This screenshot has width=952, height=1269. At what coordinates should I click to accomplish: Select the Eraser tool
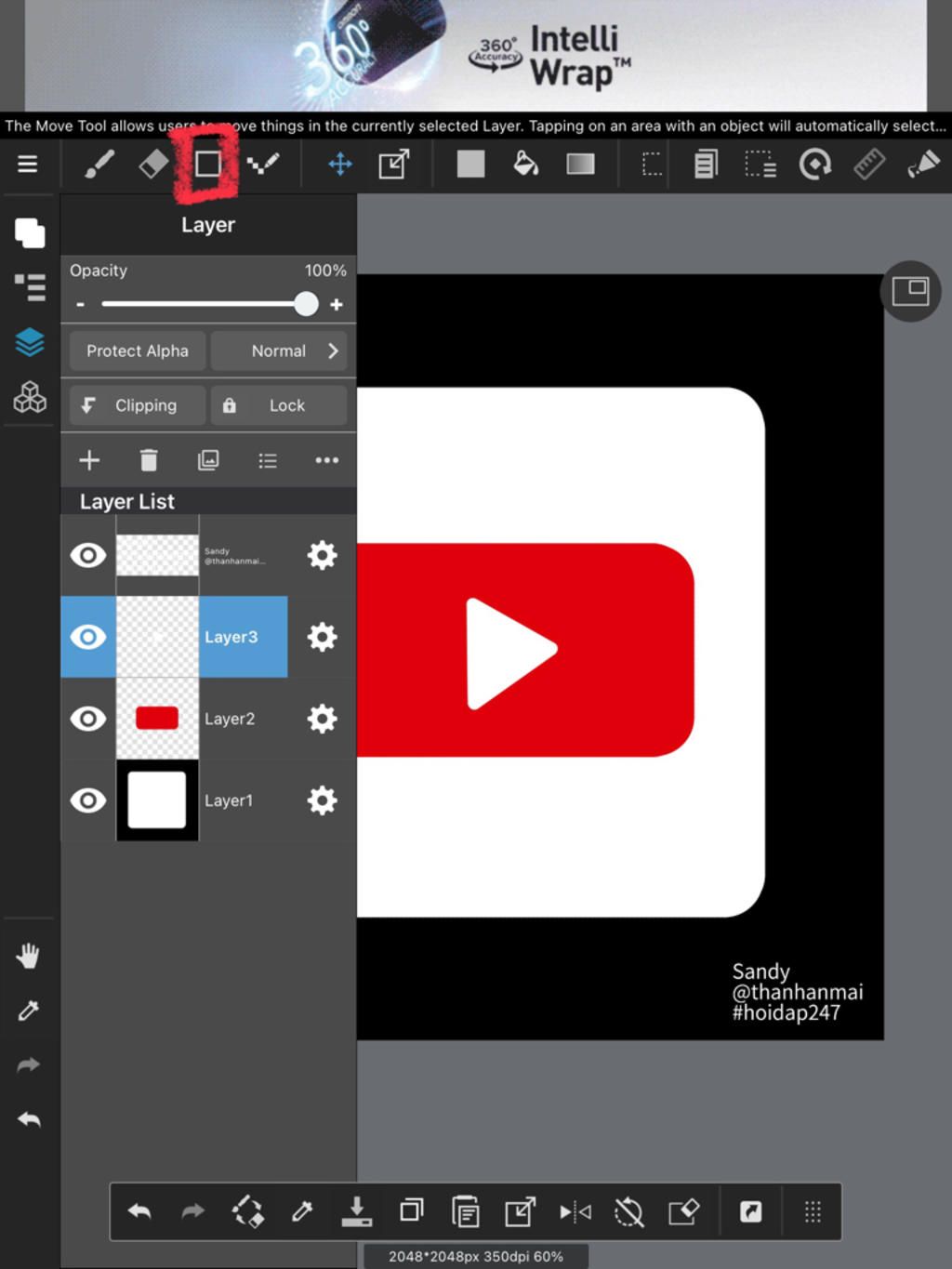(153, 165)
